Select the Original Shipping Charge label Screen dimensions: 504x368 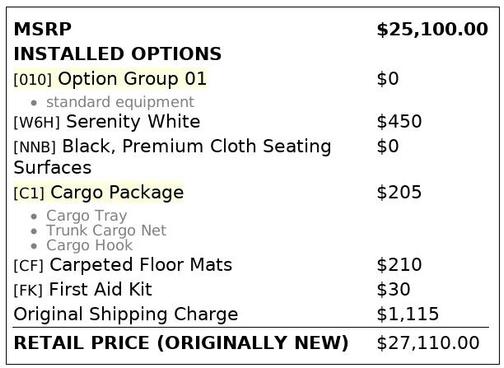tap(126, 314)
